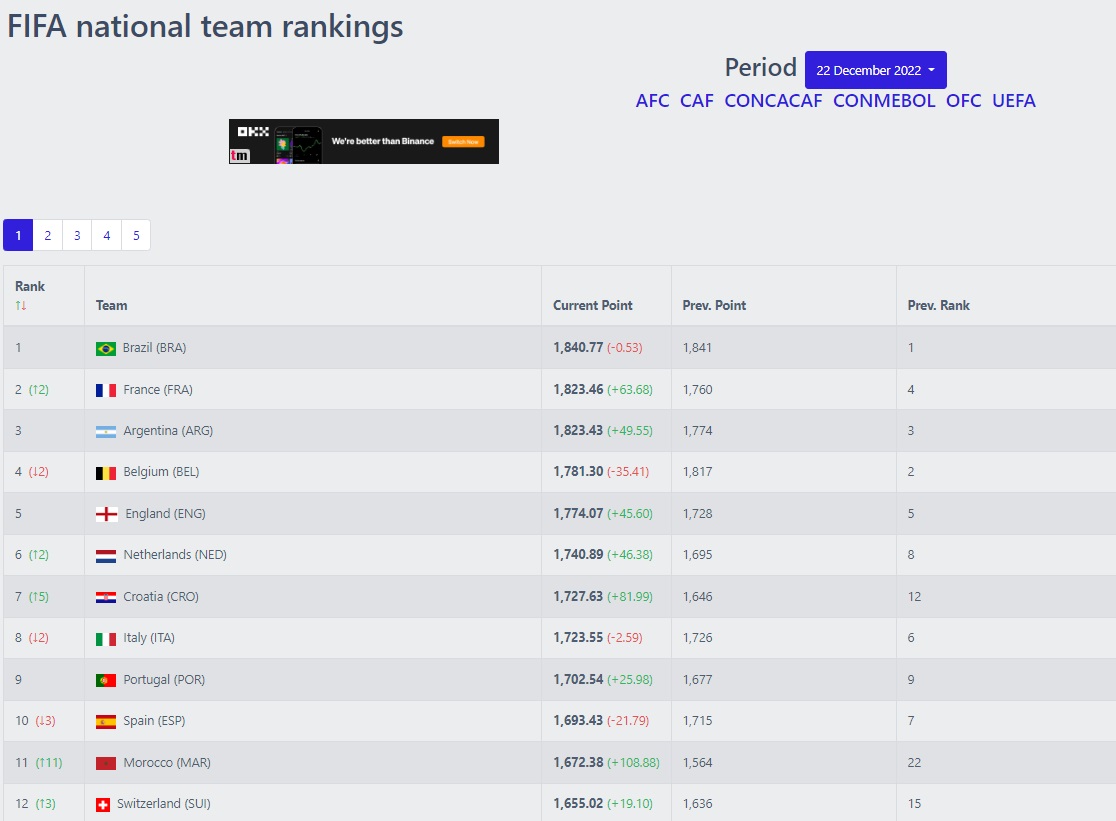Click the Switzerland flag icon
The width and height of the screenshot is (1116, 821).
point(102,804)
